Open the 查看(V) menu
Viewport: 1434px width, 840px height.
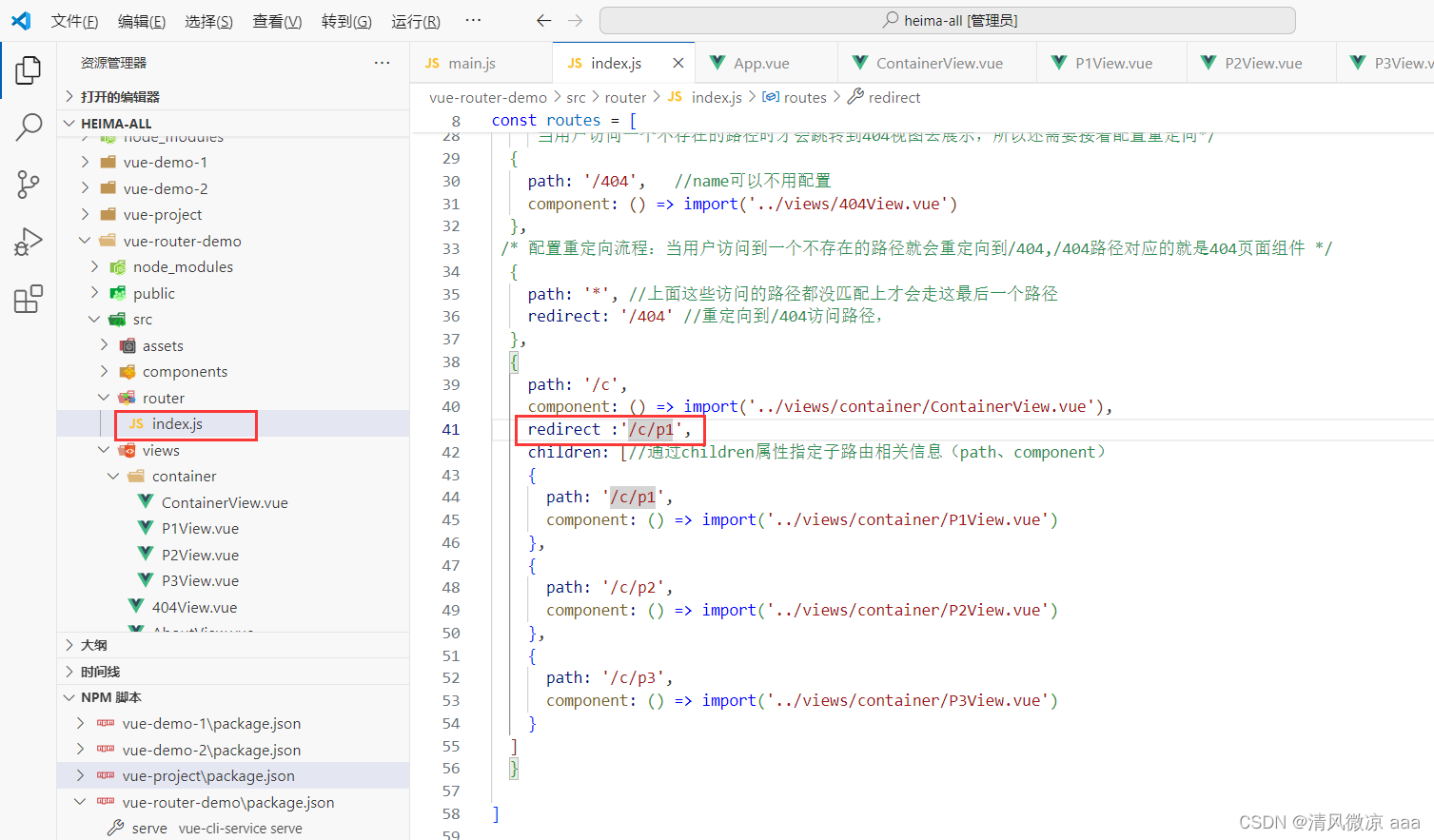pos(277,21)
